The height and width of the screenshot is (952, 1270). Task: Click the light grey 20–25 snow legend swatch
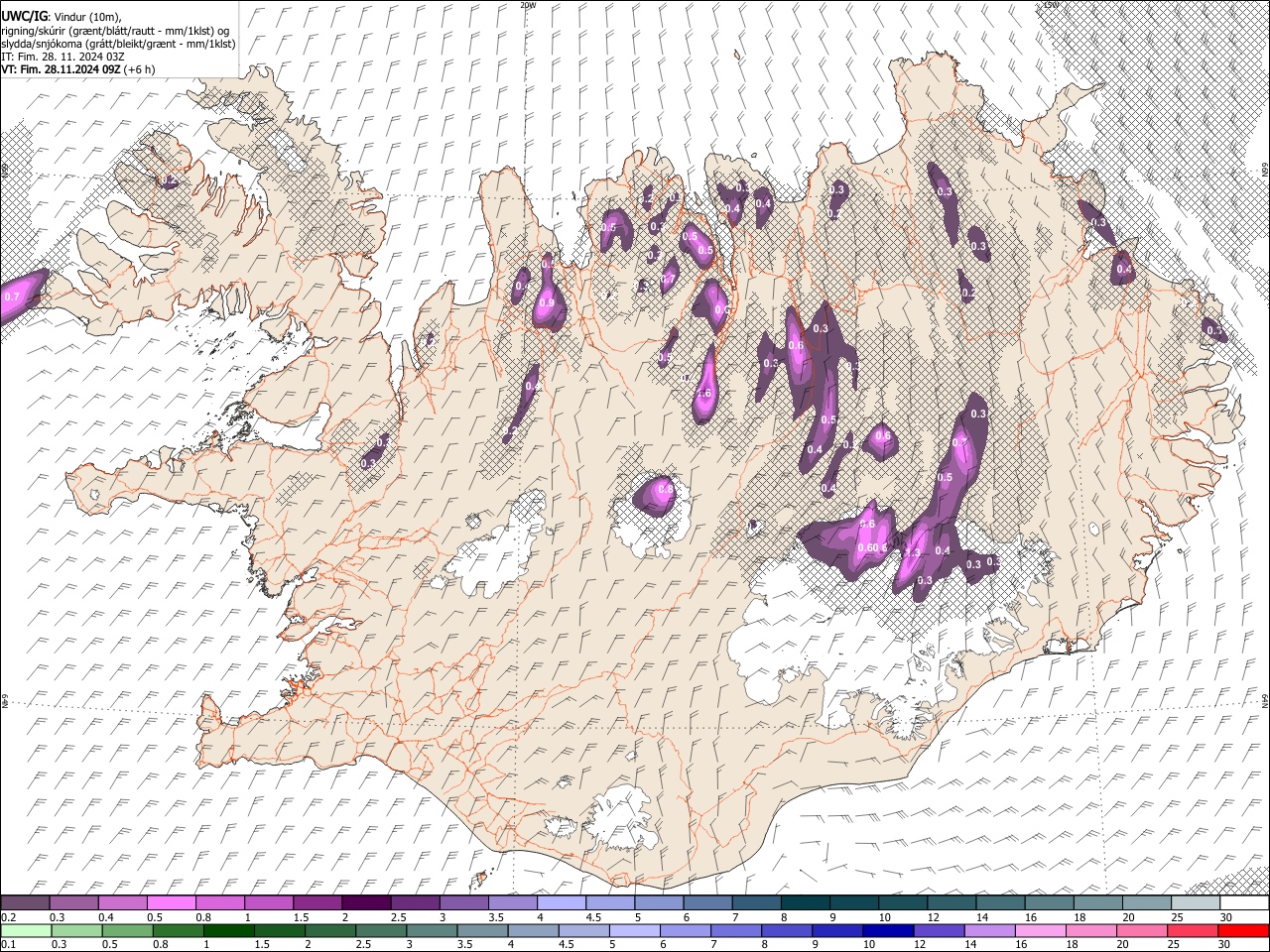(x=1147, y=903)
